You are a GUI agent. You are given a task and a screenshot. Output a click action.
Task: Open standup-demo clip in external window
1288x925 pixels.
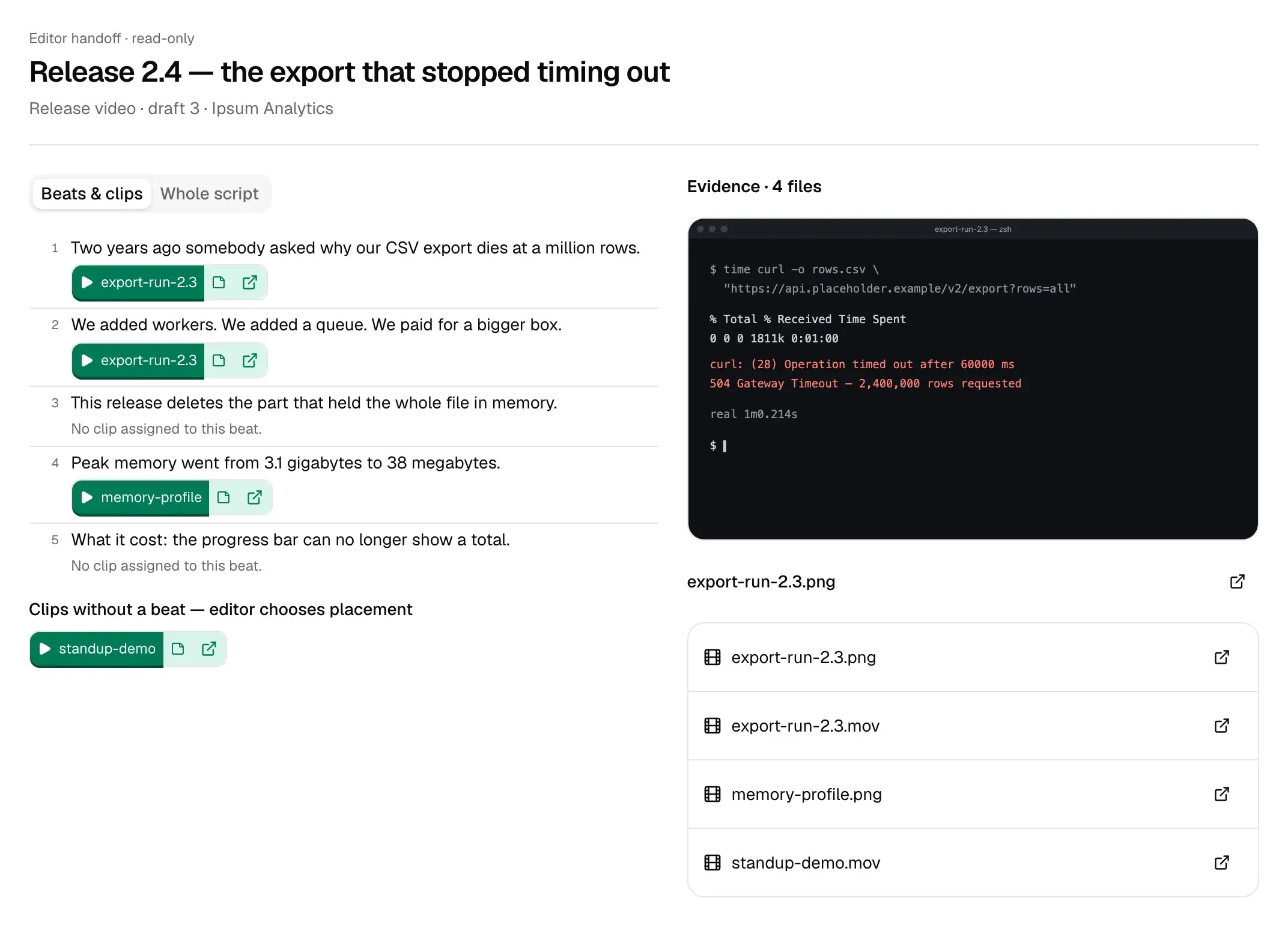click(209, 649)
